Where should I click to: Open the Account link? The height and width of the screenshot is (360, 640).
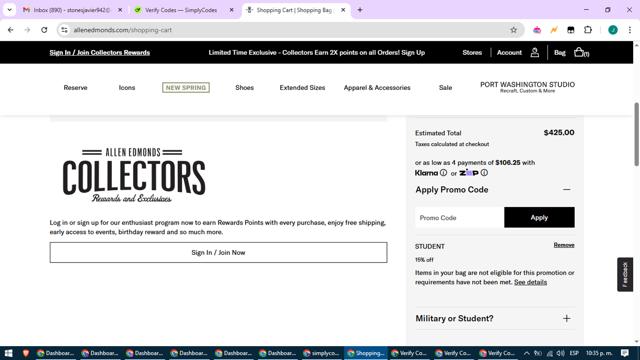[x=509, y=52]
